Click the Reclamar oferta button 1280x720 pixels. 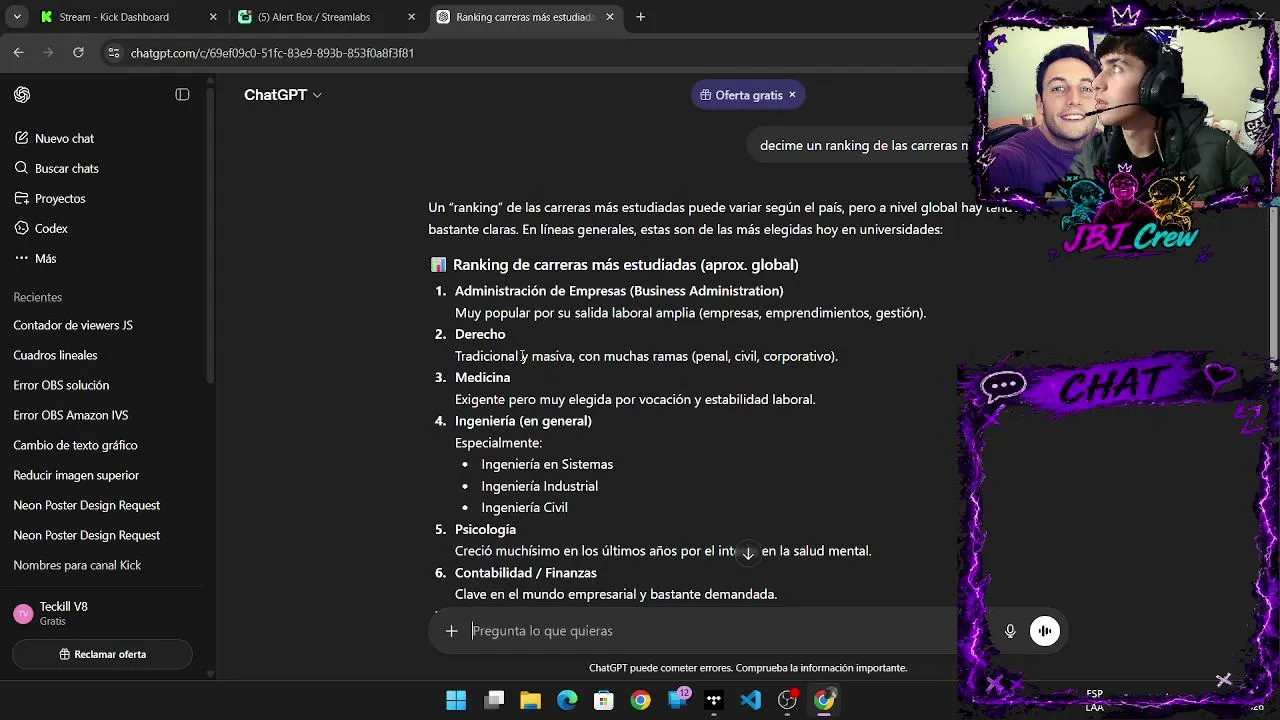point(102,654)
